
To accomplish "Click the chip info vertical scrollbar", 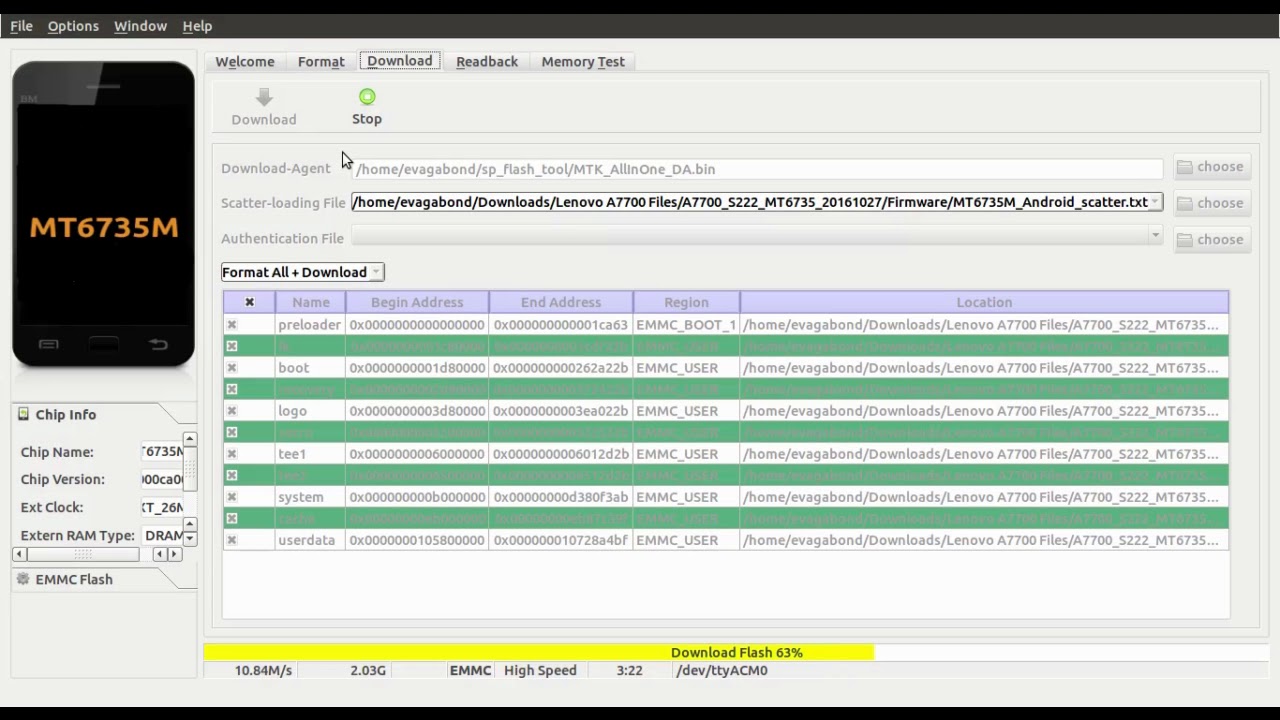I will pyautogui.click(x=189, y=489).
